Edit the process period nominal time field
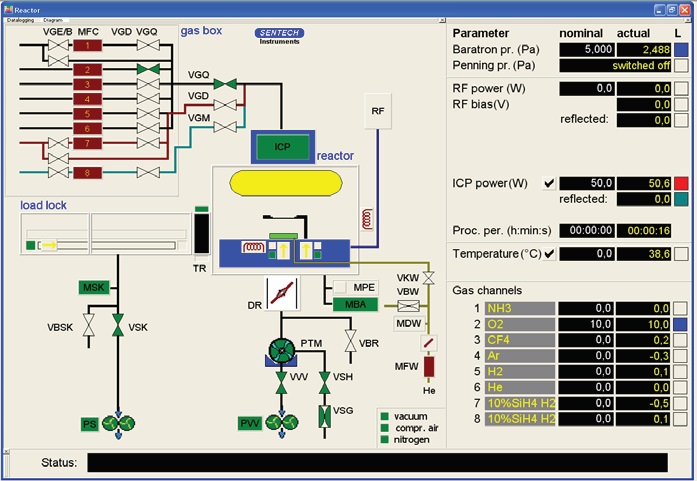This screenshot has width=697, height=481. click(587, 230)
